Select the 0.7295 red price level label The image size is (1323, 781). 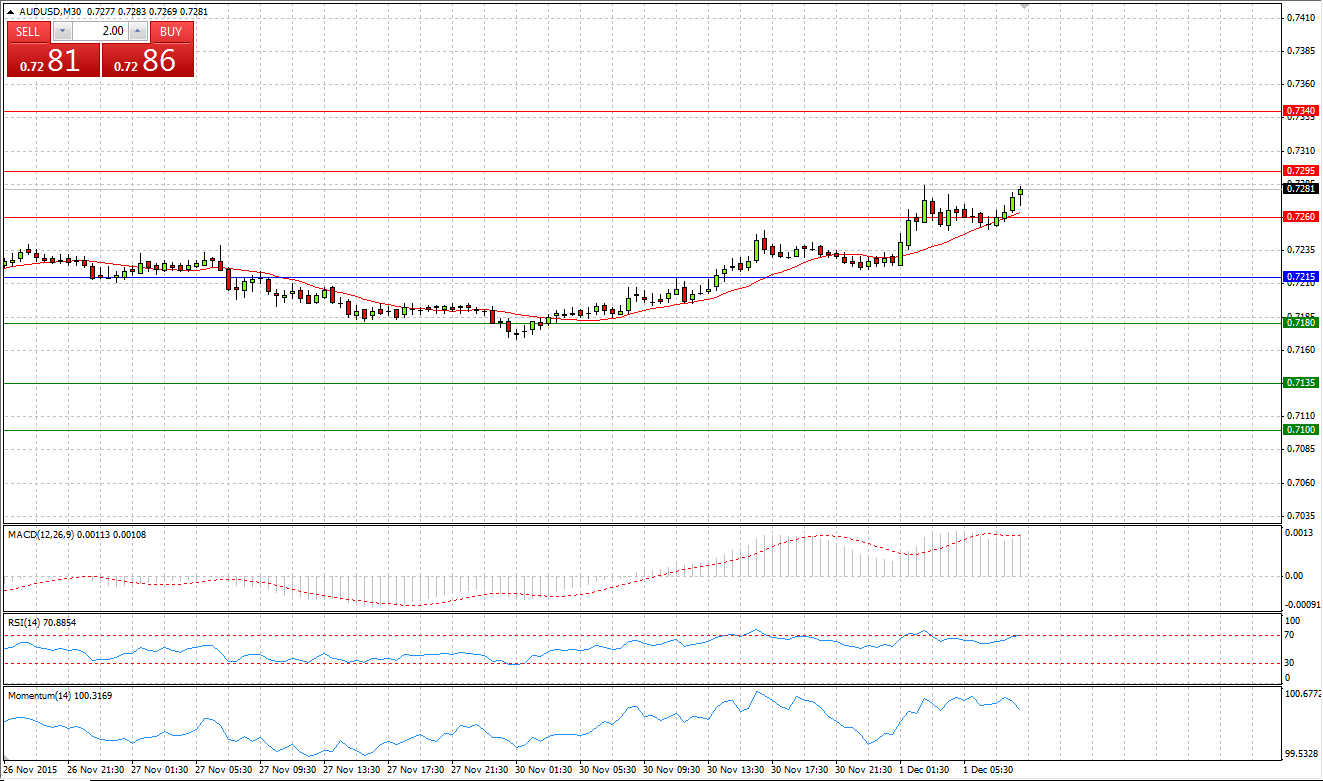coord(1300,171)
